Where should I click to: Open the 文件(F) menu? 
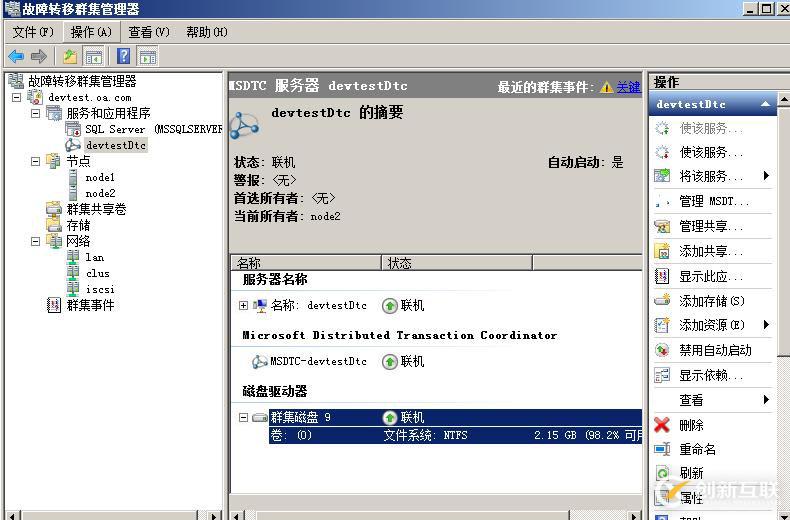[33, 32]
